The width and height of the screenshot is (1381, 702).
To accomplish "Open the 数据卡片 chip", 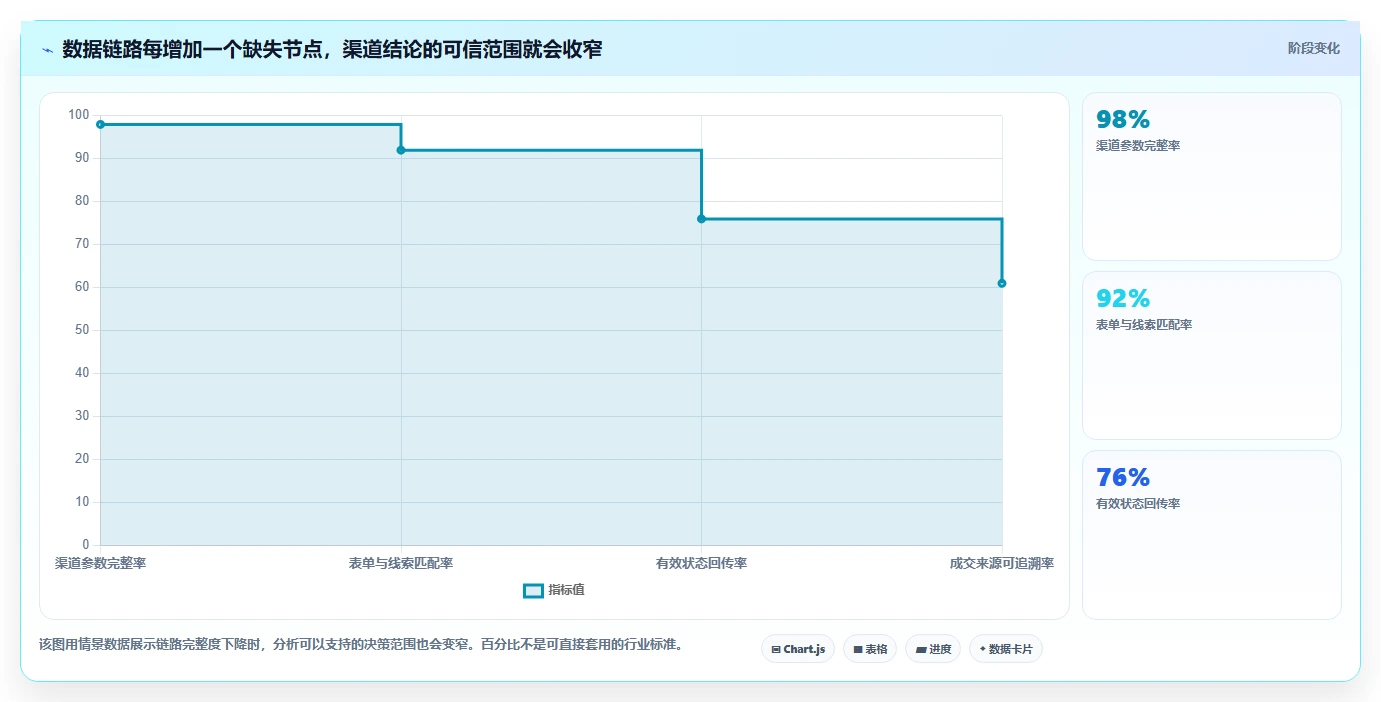I will point(1006,649).
